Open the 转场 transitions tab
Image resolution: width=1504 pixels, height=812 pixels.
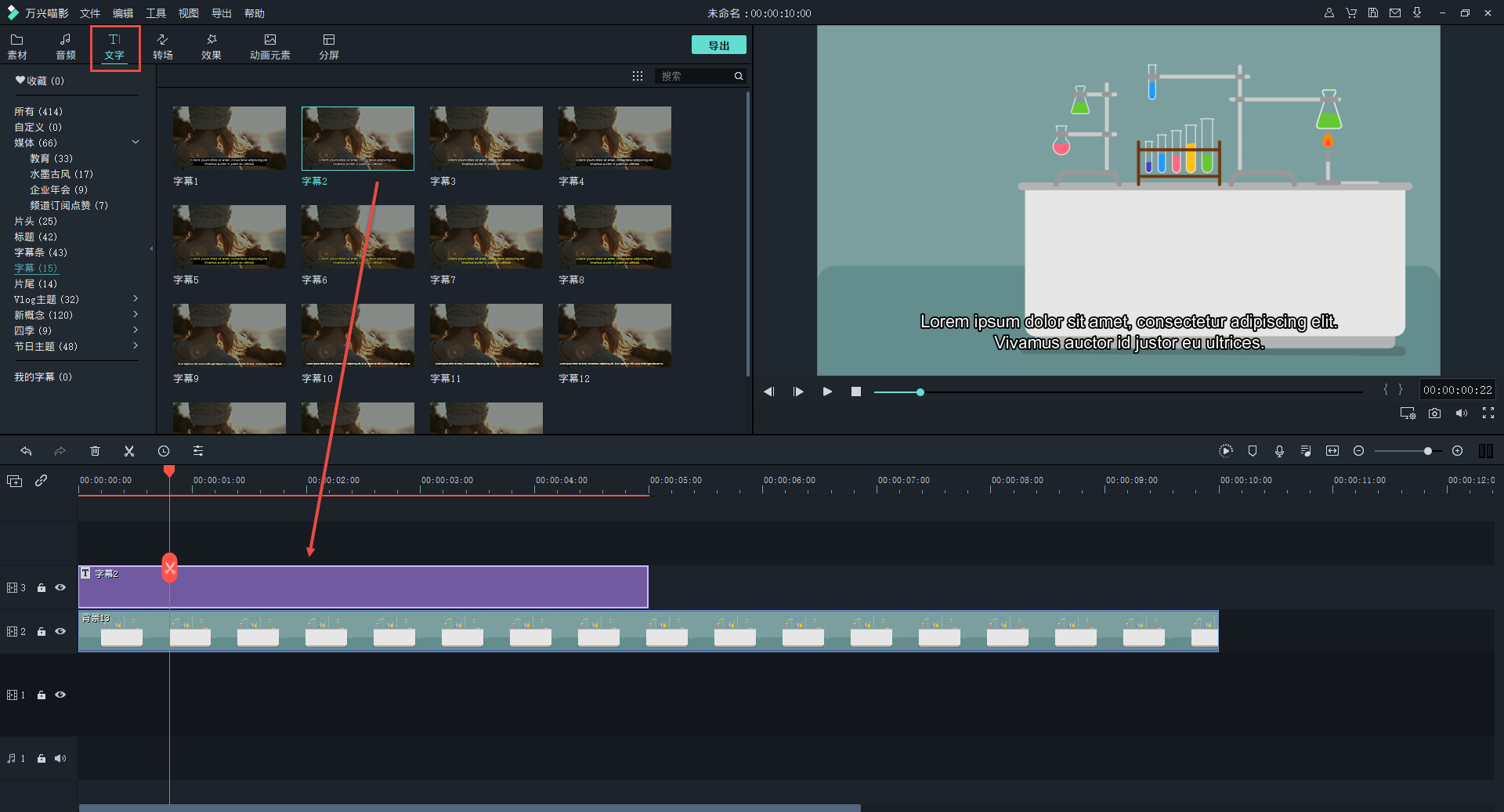click(163, 47)
